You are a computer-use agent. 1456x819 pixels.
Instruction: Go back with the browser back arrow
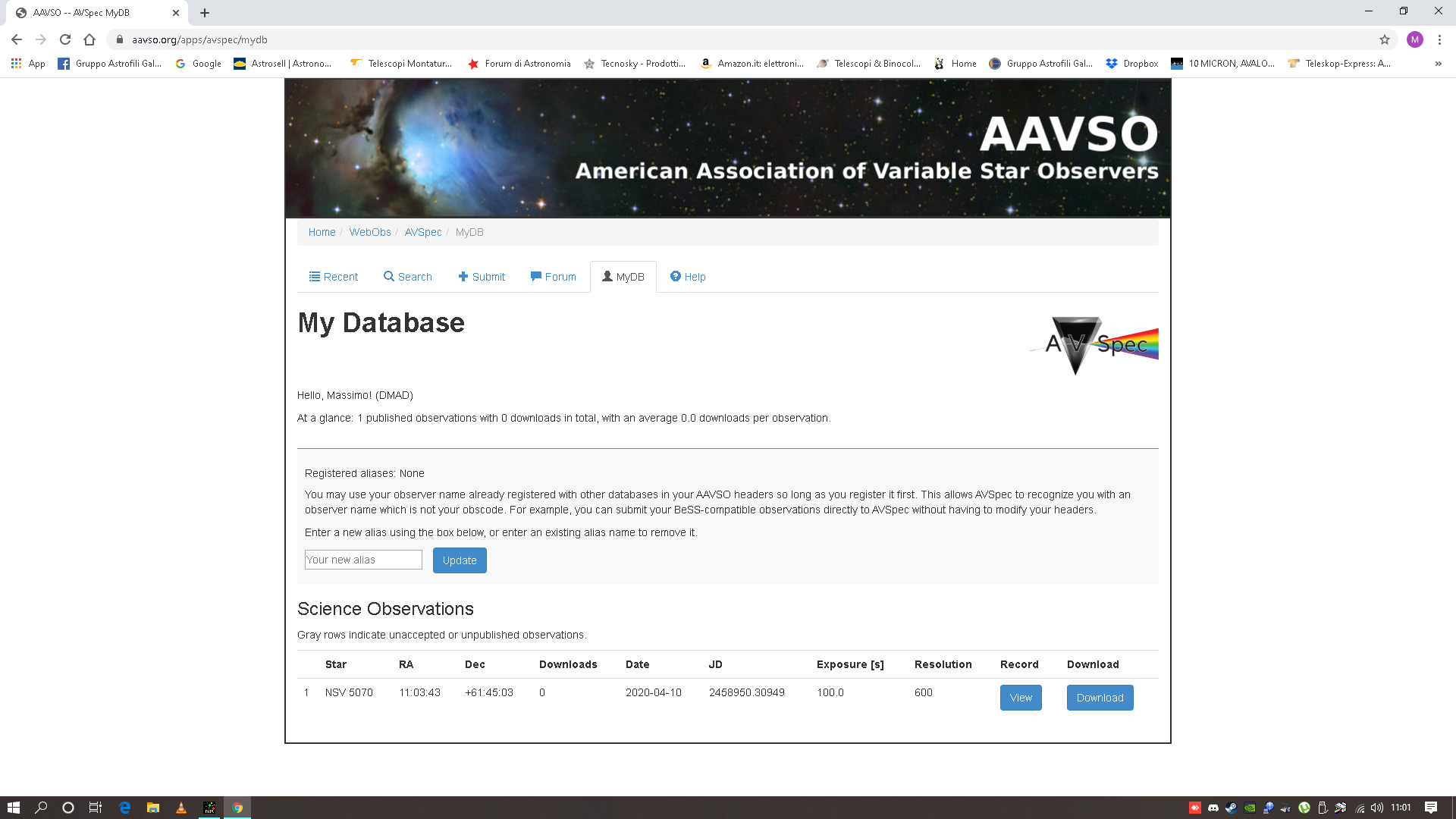click(17, 39)
